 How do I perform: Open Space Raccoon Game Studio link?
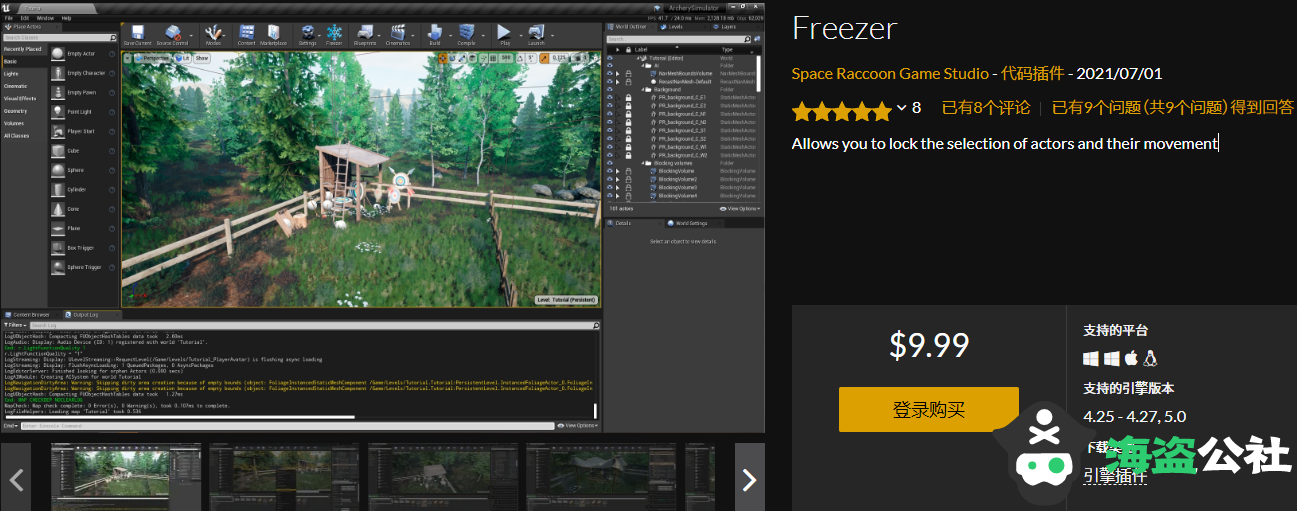pos(889,74)
